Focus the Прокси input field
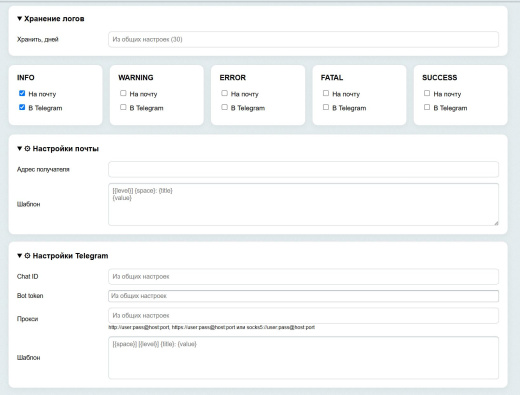 pyautogui.click(x=303, y=315)
